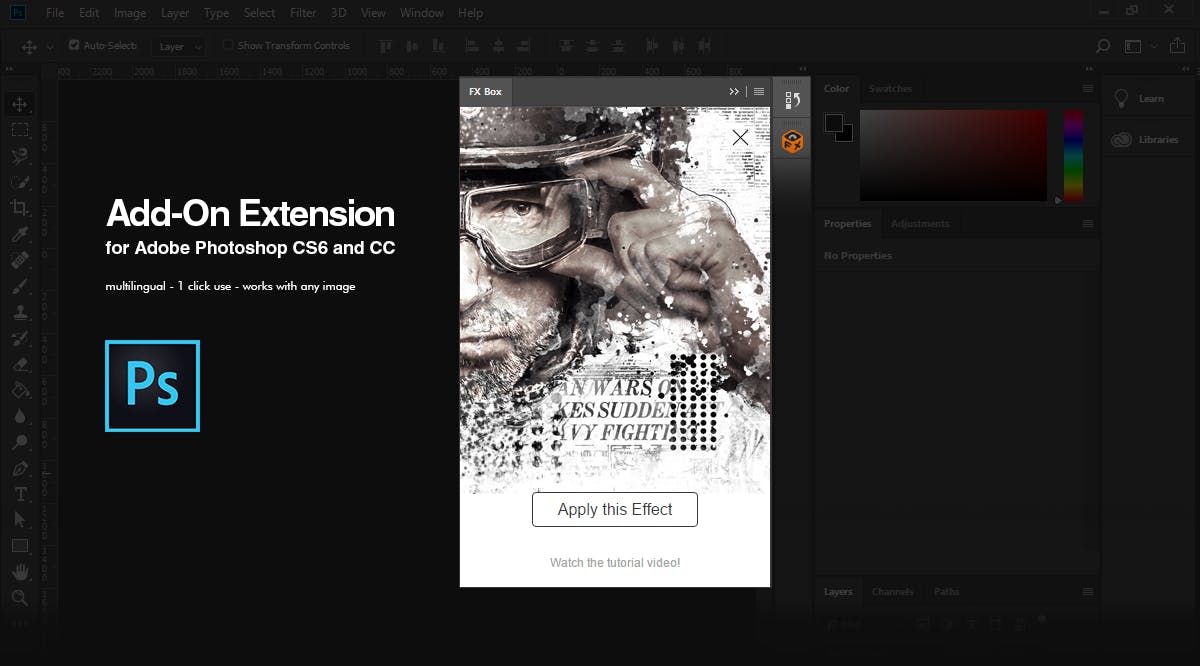Click the FX Box extension cube icon

(791, 141)
